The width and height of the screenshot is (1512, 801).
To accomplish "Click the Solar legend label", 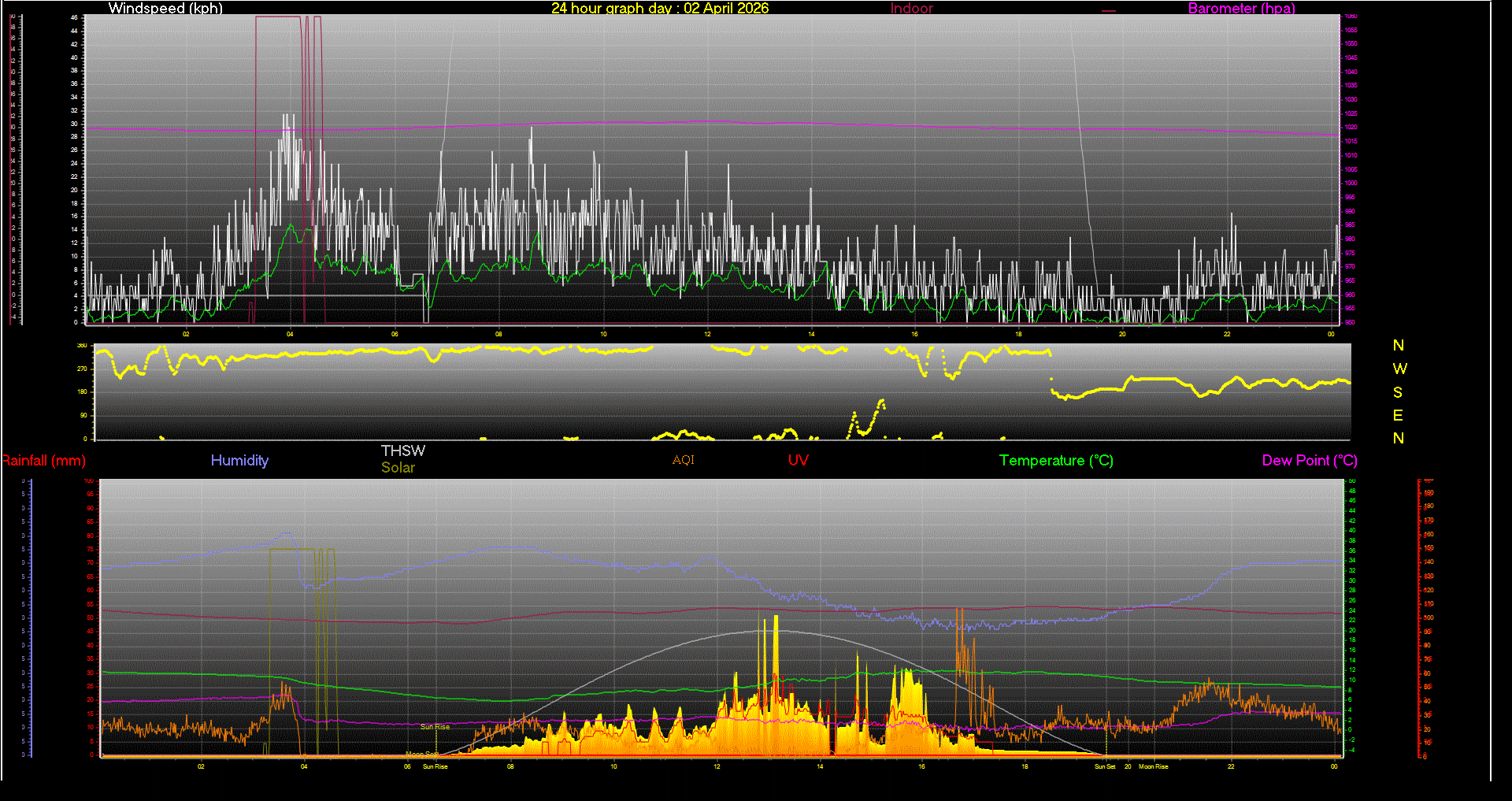I will click(398, 468).
